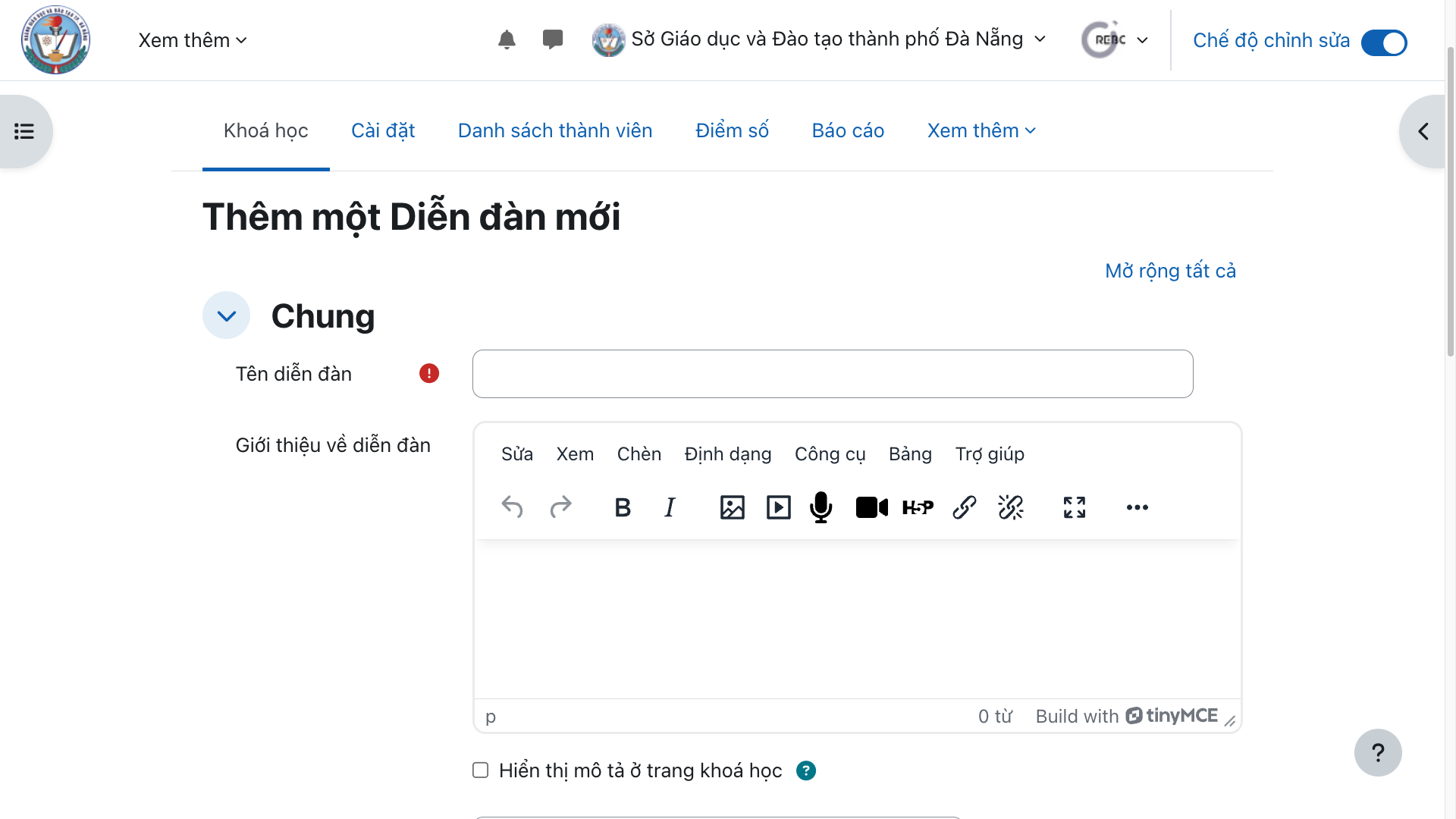Image resolution: width=1456 pixels, height=819 pixels.
Task: Open the 'Định dạng' editor menu
Action: click(x=728, y=454)
